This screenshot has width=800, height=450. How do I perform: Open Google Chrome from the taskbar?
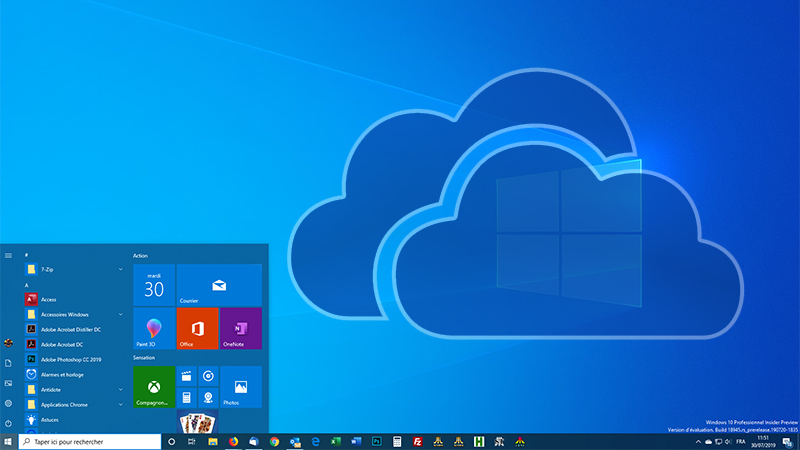click(274, 442)
